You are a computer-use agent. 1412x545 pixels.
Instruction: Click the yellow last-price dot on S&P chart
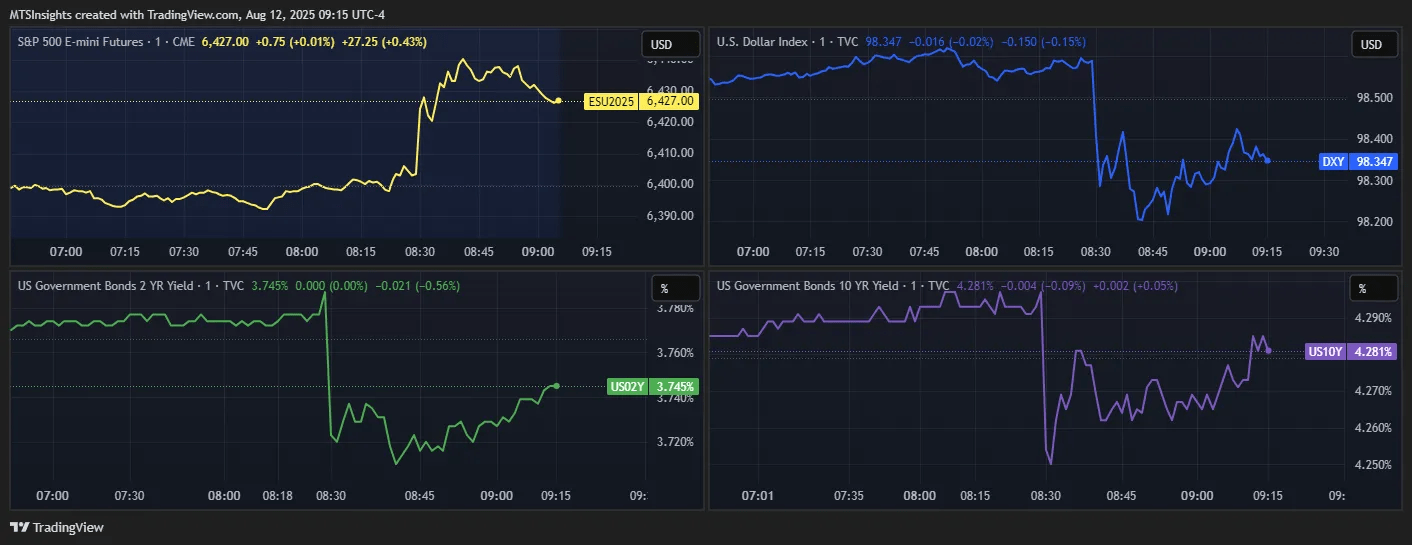point(558,100)
